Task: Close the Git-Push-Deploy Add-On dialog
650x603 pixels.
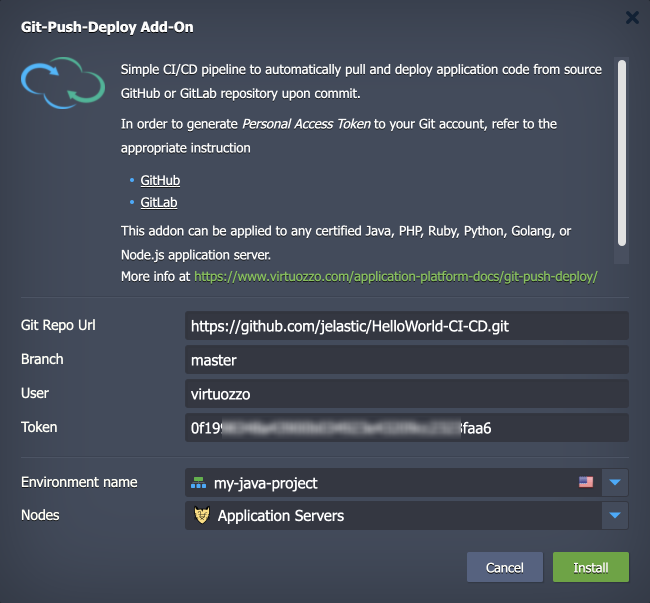Action: tap(632, 17)
